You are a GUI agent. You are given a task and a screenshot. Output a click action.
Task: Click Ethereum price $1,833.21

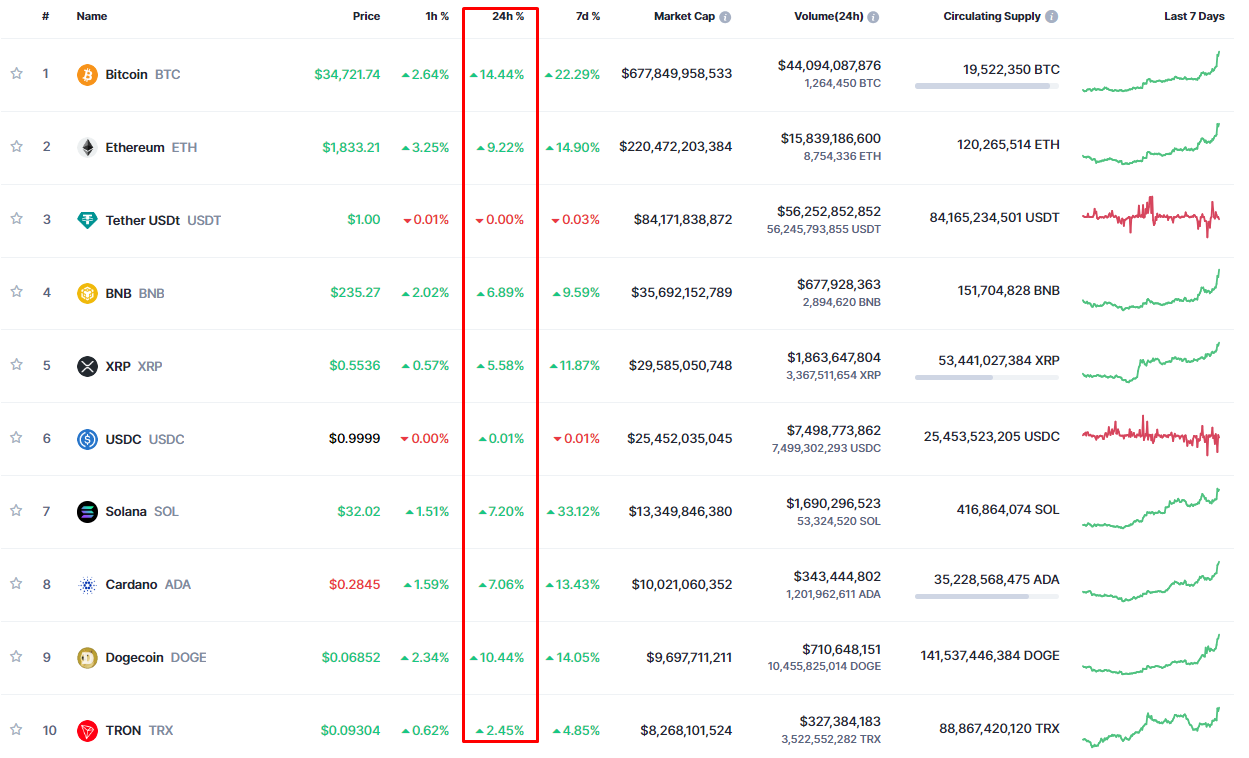point(351,147)
